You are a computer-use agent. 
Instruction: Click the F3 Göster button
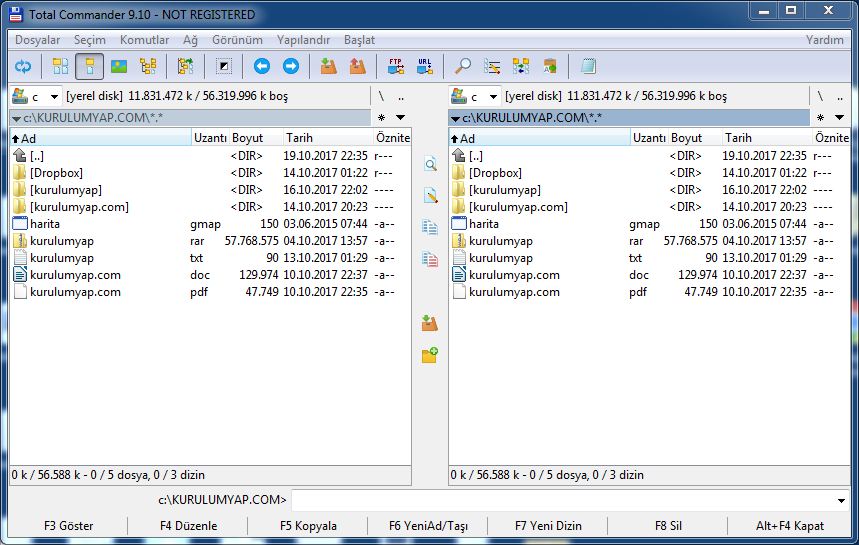[68, 526]
